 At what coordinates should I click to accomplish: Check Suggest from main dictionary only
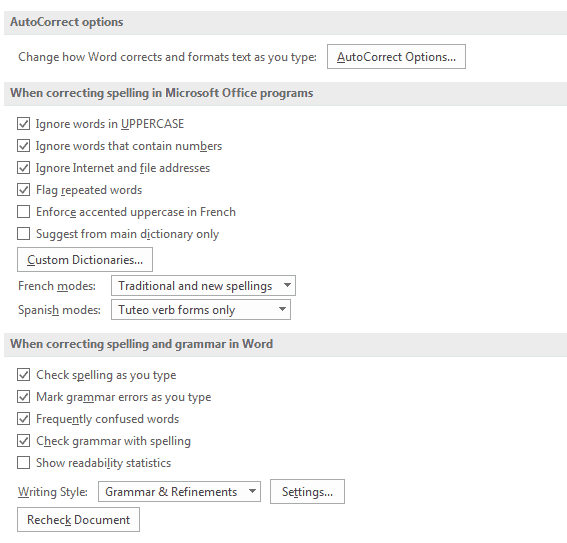24,234
